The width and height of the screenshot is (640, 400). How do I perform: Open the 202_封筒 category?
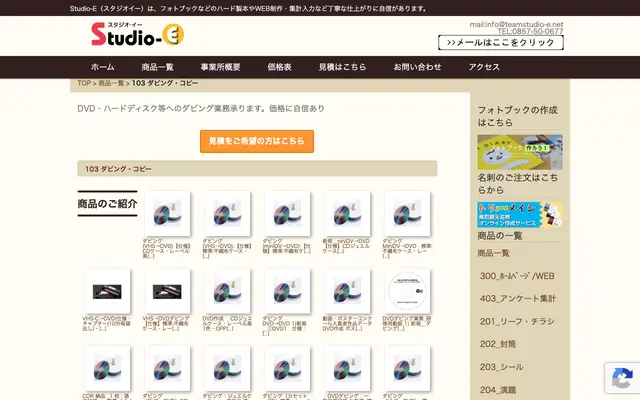click(498, 344)
